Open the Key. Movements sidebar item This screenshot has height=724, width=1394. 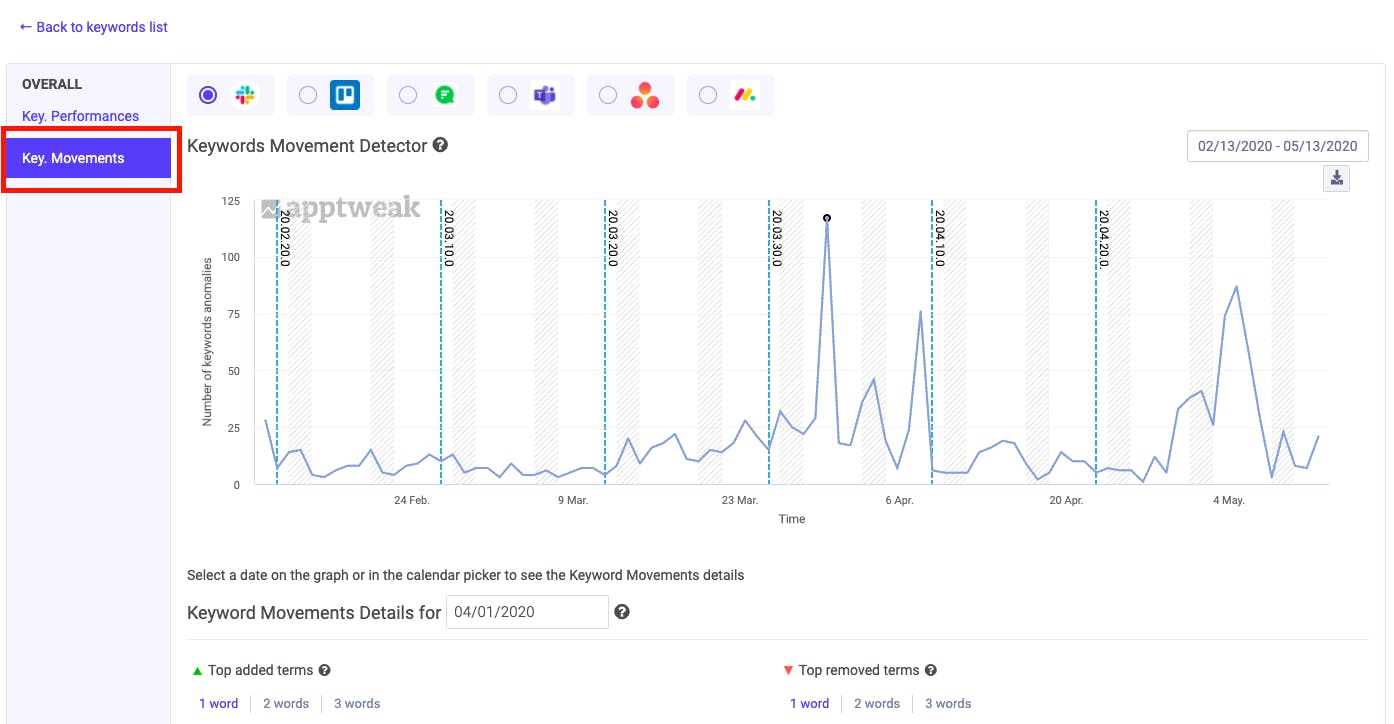pyautogui.click(x=88, y=158)
